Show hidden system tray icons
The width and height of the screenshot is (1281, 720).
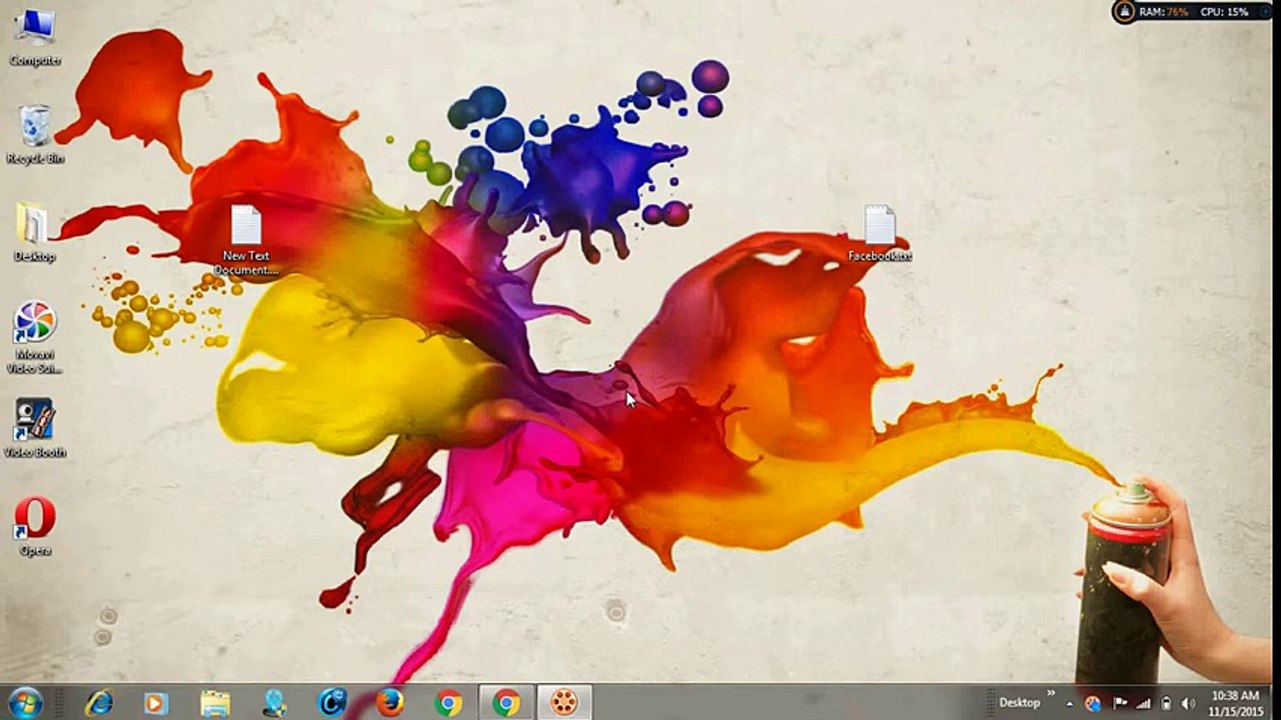click(x=1070, y=703)
